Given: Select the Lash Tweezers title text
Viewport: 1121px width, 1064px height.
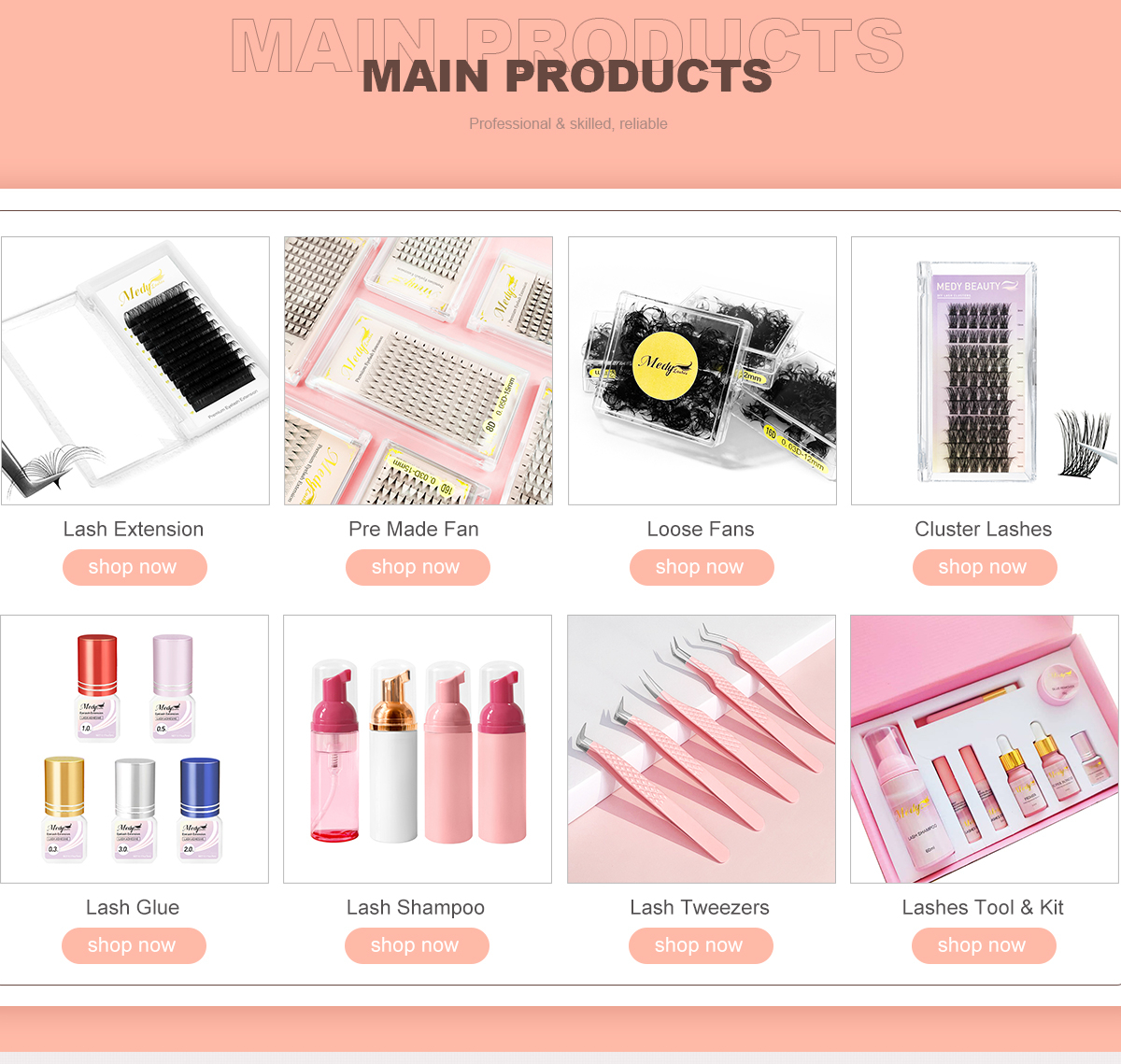Looking at the screenshot, I should click(x=700, y=907).
